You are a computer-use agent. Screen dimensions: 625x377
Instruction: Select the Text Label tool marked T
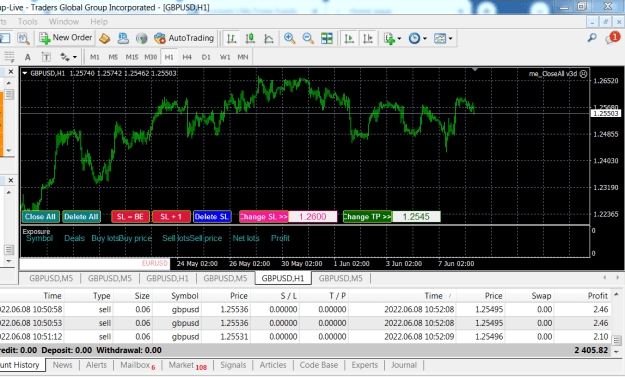coord(46,57)
